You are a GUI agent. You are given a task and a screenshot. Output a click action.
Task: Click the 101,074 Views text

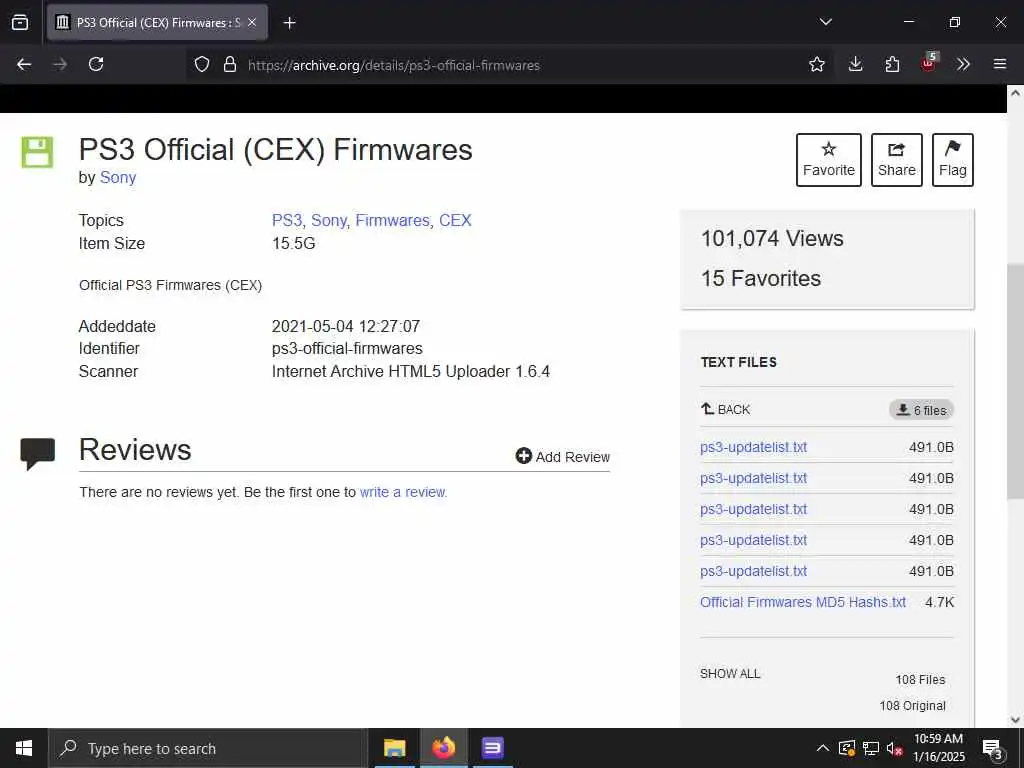772,238
